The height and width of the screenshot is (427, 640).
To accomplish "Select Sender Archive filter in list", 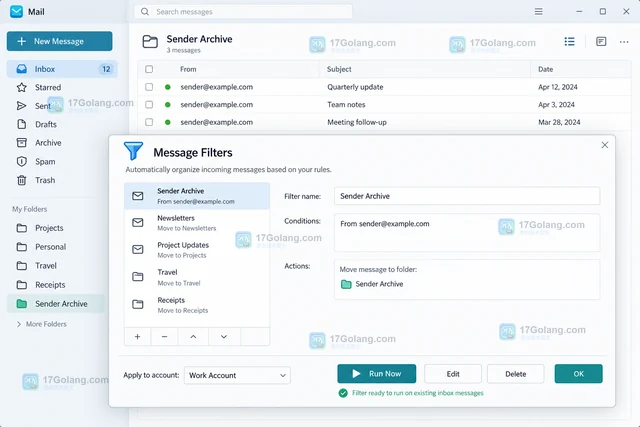I will tap(197, 196).
